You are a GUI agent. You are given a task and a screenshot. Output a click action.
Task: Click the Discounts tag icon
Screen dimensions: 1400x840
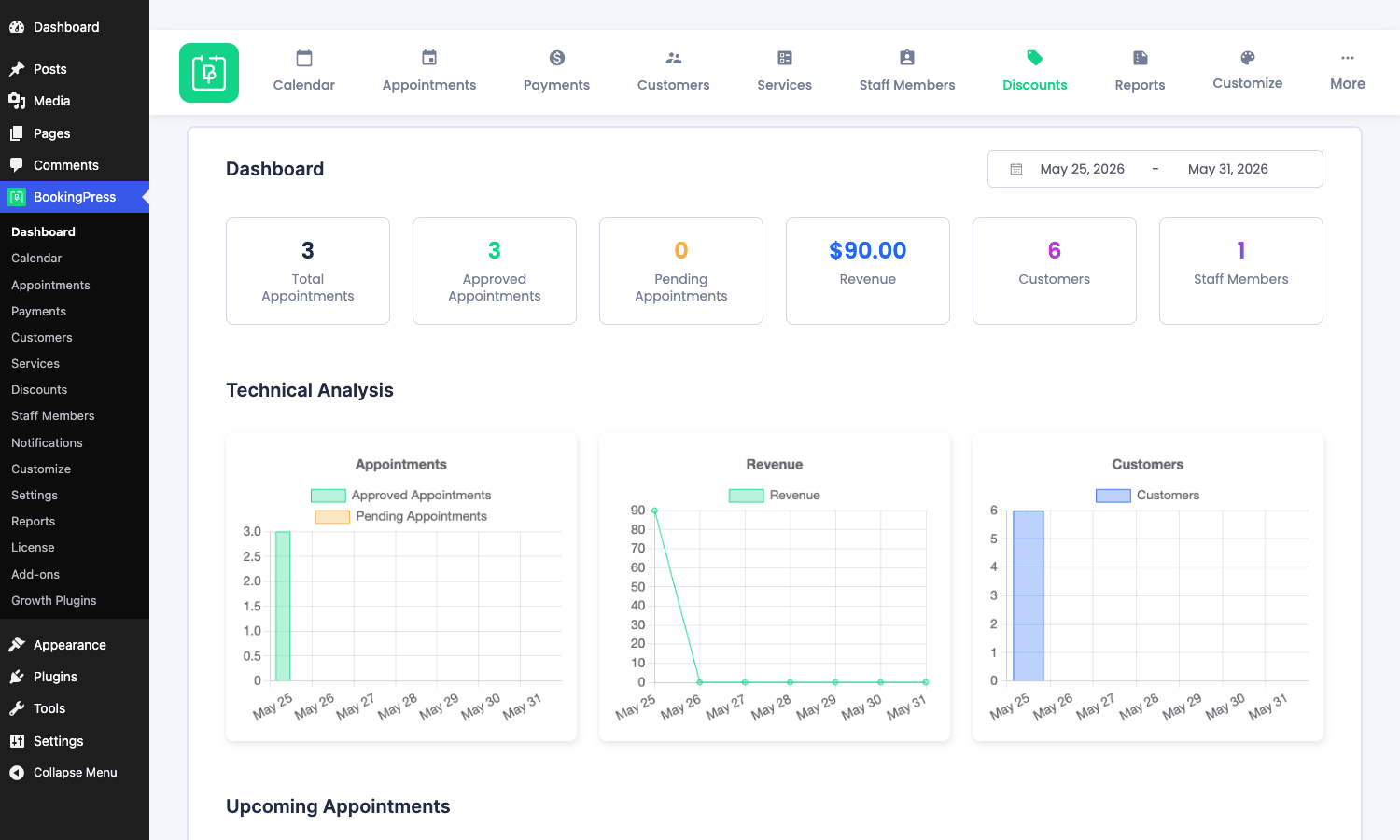[x=1035, y=58]
